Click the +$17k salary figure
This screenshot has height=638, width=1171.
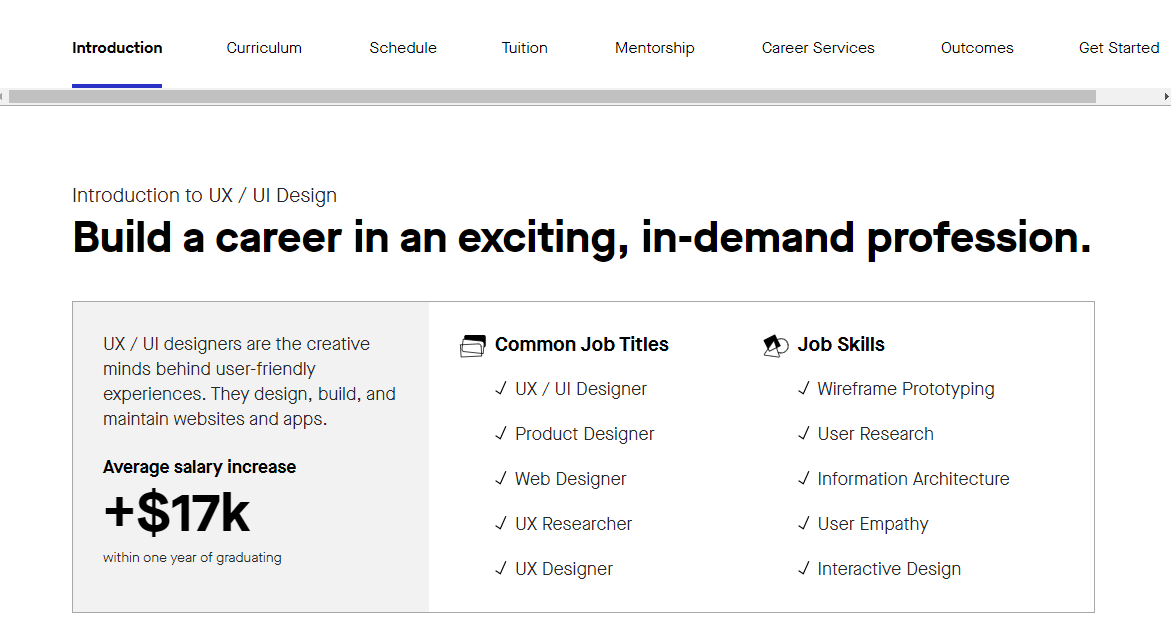pos(176,512)
